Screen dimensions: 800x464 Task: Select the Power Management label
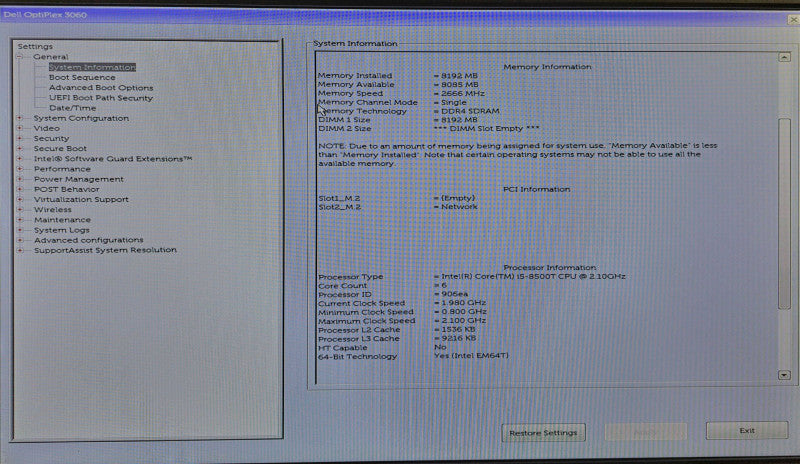[x=79, y=179]
